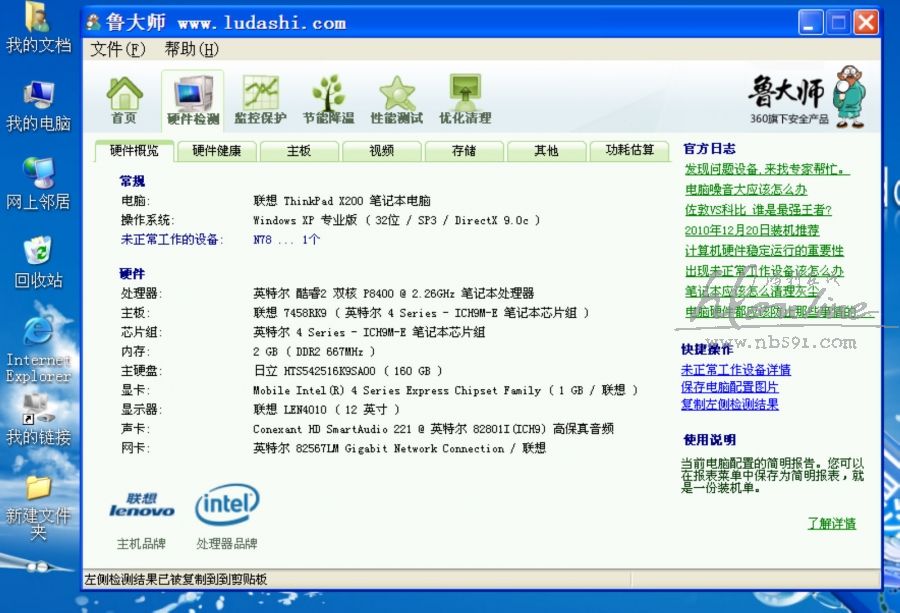Click the 显示器 联想 LEN4010 value
This screenshot has height=613, width=900.
[326, 409]
